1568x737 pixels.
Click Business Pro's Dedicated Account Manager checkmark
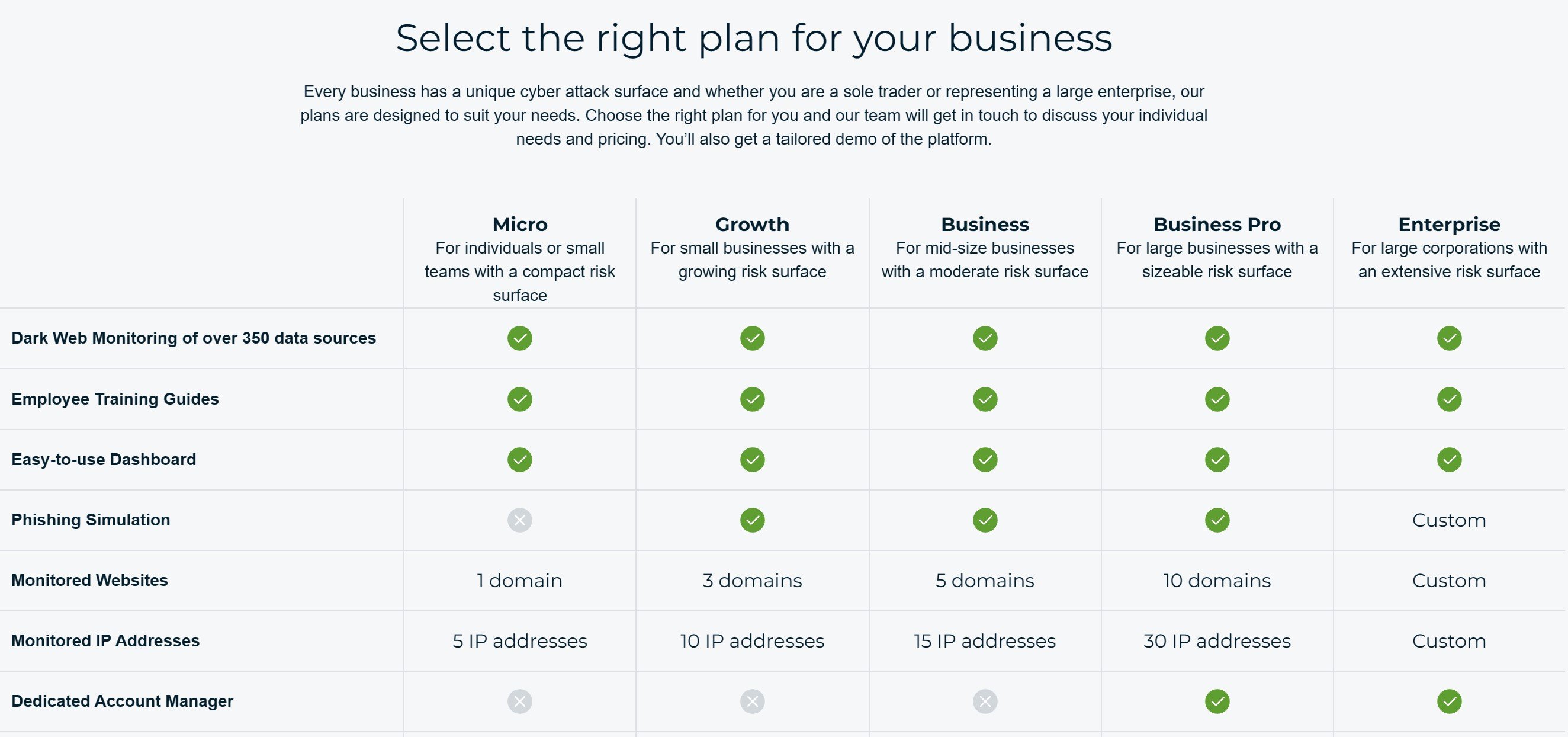pyautogui.click(x=1217, y=701)
